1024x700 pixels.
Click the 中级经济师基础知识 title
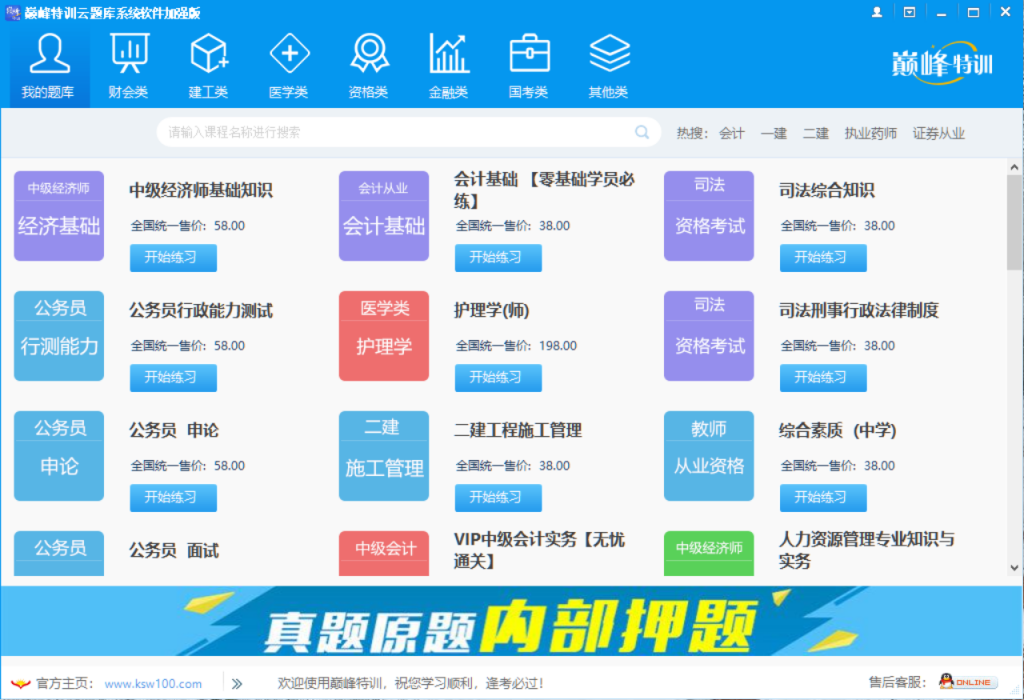click(201, 190)
